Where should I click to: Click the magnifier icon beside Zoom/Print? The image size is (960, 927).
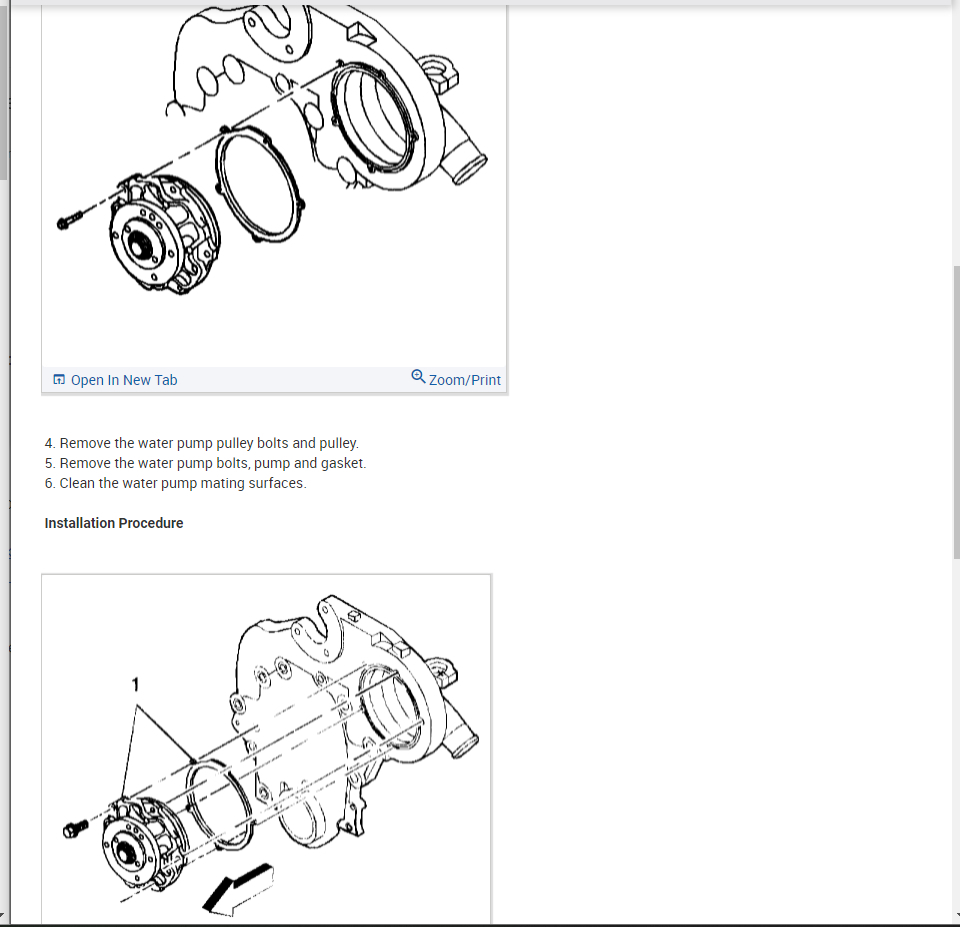click(418, 377)
